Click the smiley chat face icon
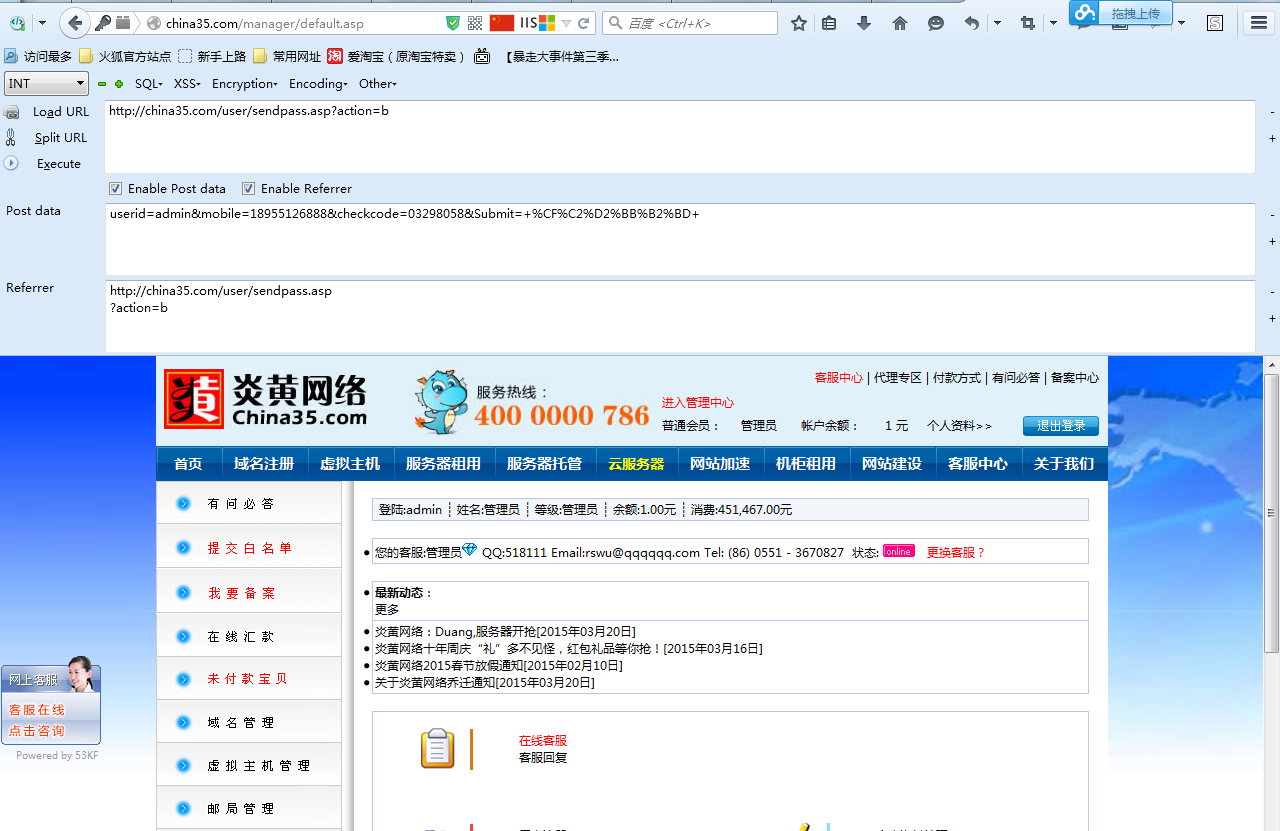This screenshot has width=1280, height=831. 936,23
